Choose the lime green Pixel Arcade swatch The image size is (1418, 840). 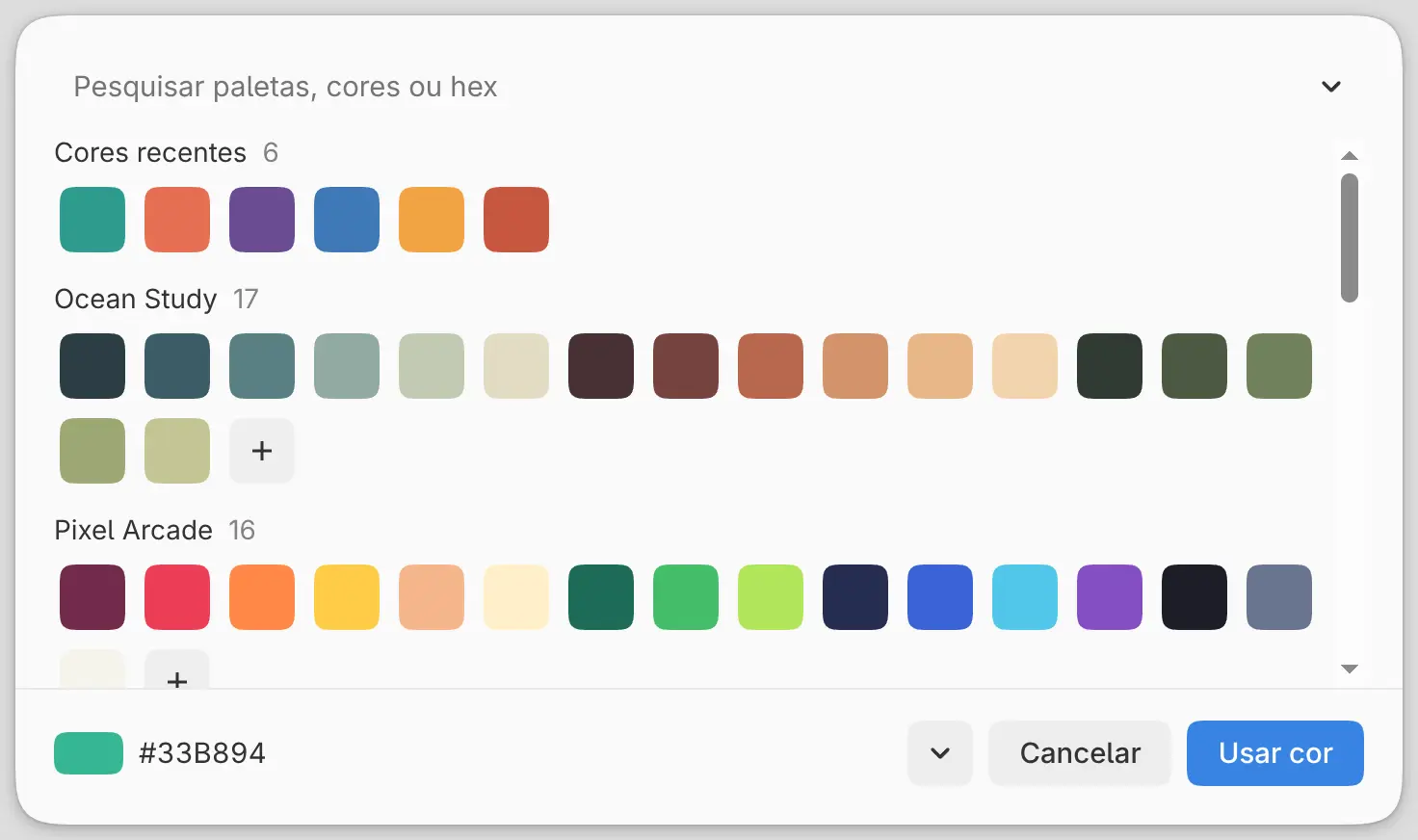coord(771,597)
